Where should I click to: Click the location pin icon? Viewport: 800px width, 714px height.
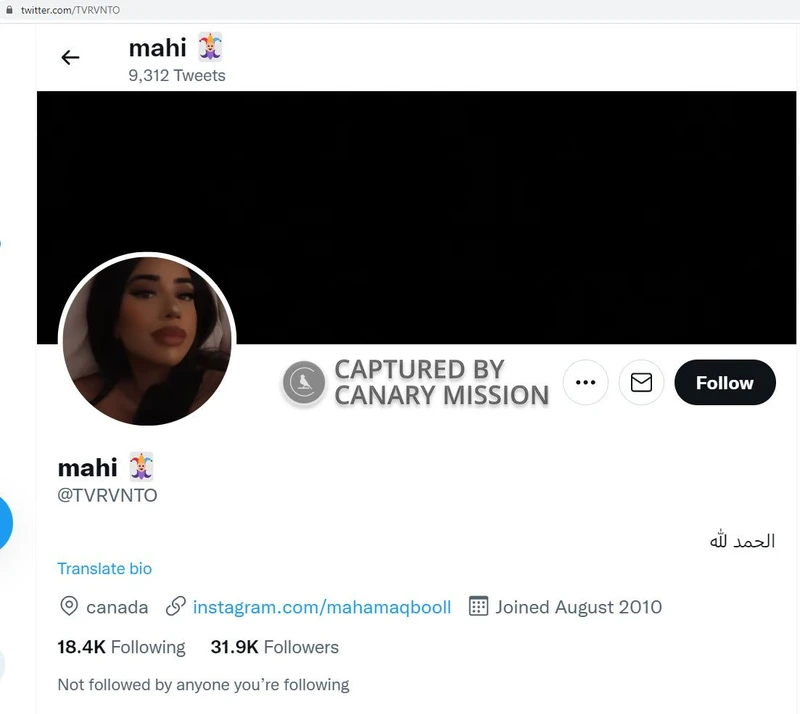point(69,606)
